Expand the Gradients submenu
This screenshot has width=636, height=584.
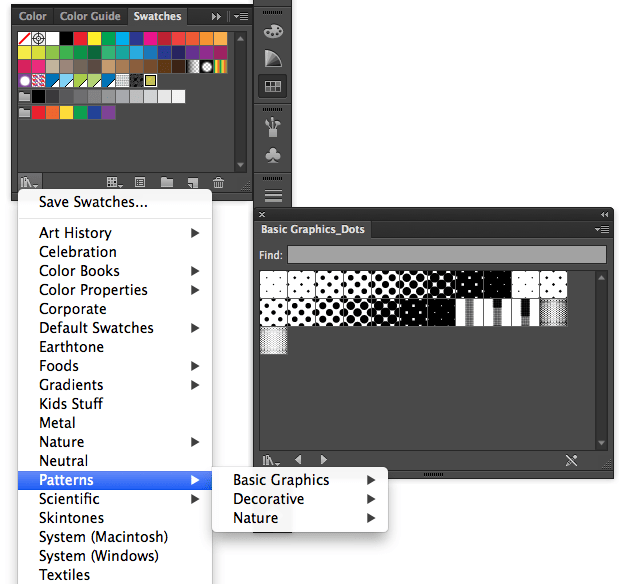click(x=115, y=385)
